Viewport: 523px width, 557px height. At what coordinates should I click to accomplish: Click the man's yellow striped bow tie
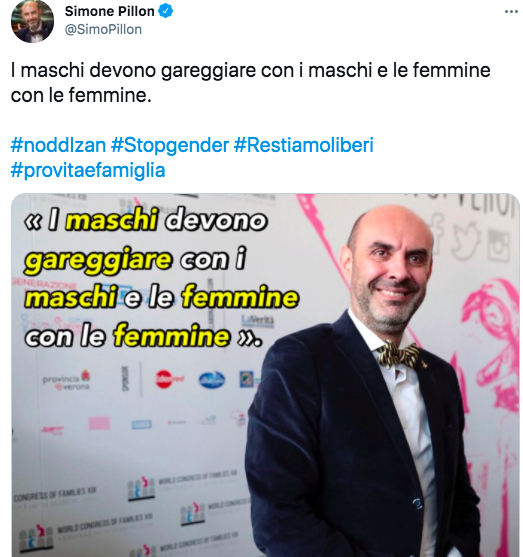pos(399,355)
